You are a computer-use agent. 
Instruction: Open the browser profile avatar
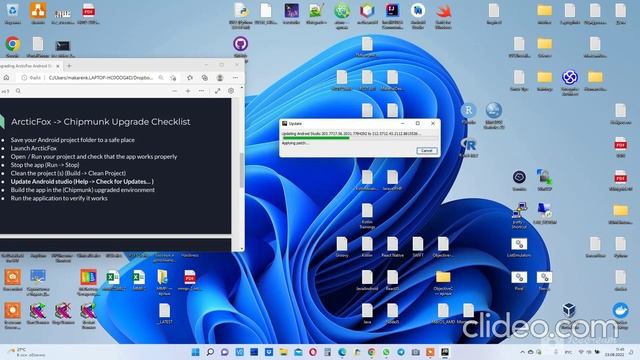point(220,78)
